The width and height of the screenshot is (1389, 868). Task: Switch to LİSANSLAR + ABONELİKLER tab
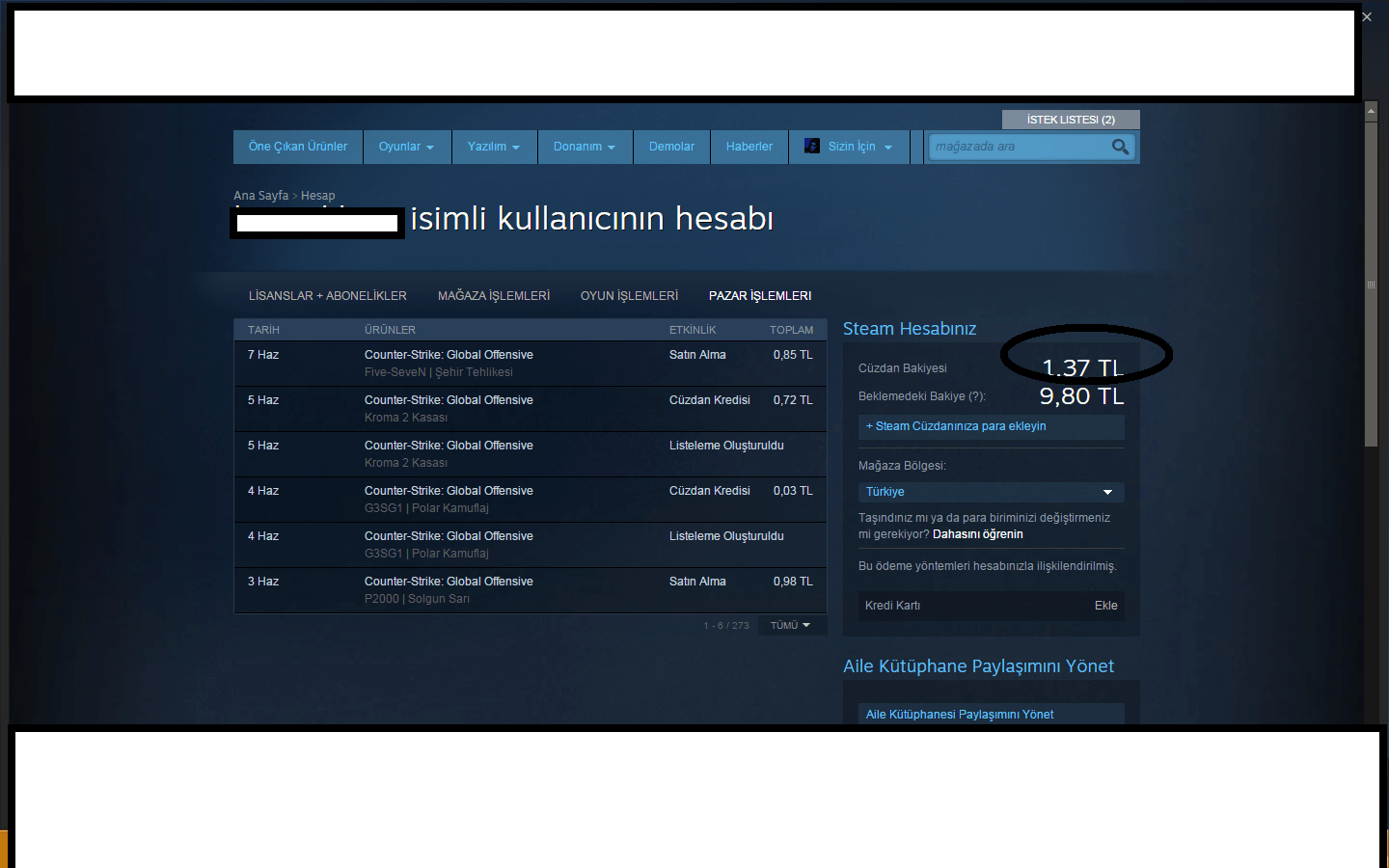click(328, 296)
